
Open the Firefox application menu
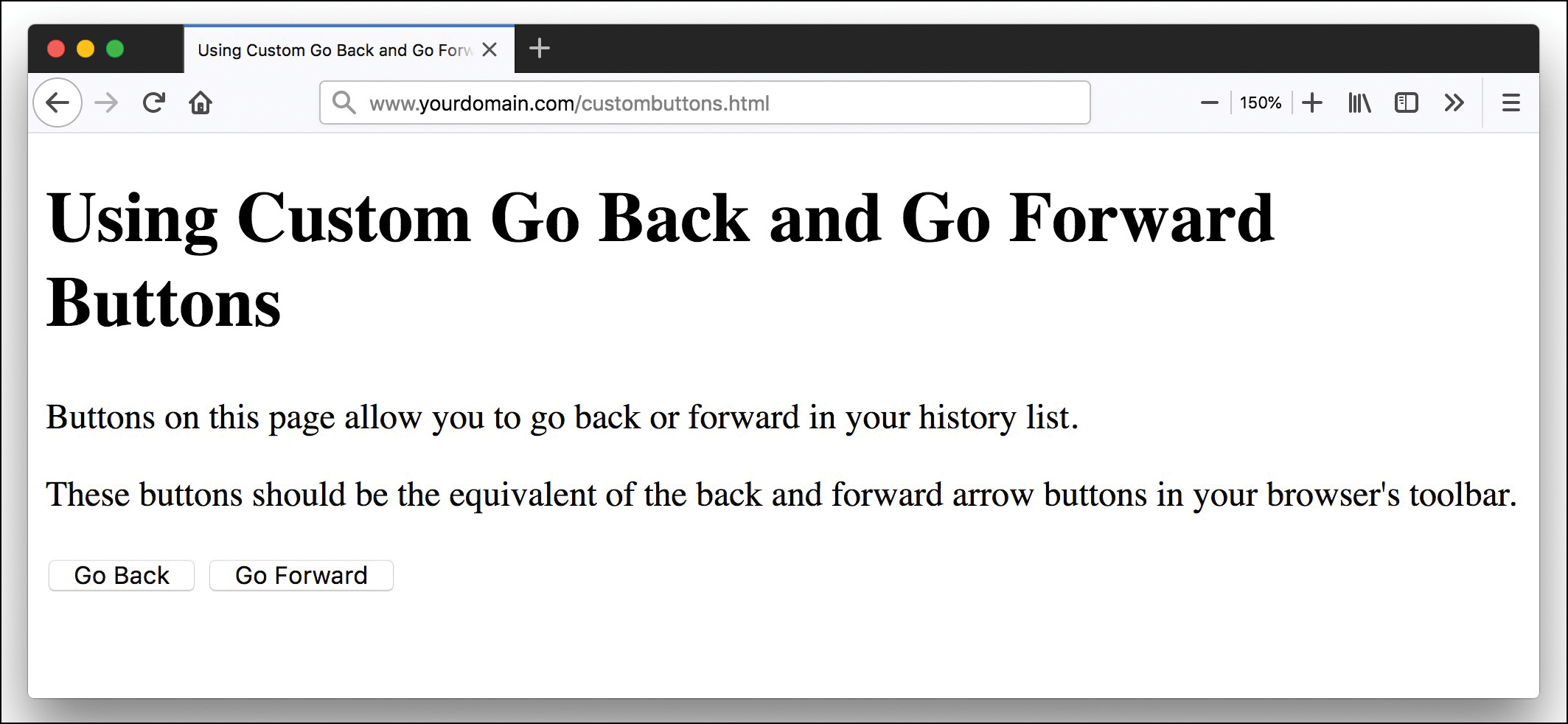coord(1510,102)
